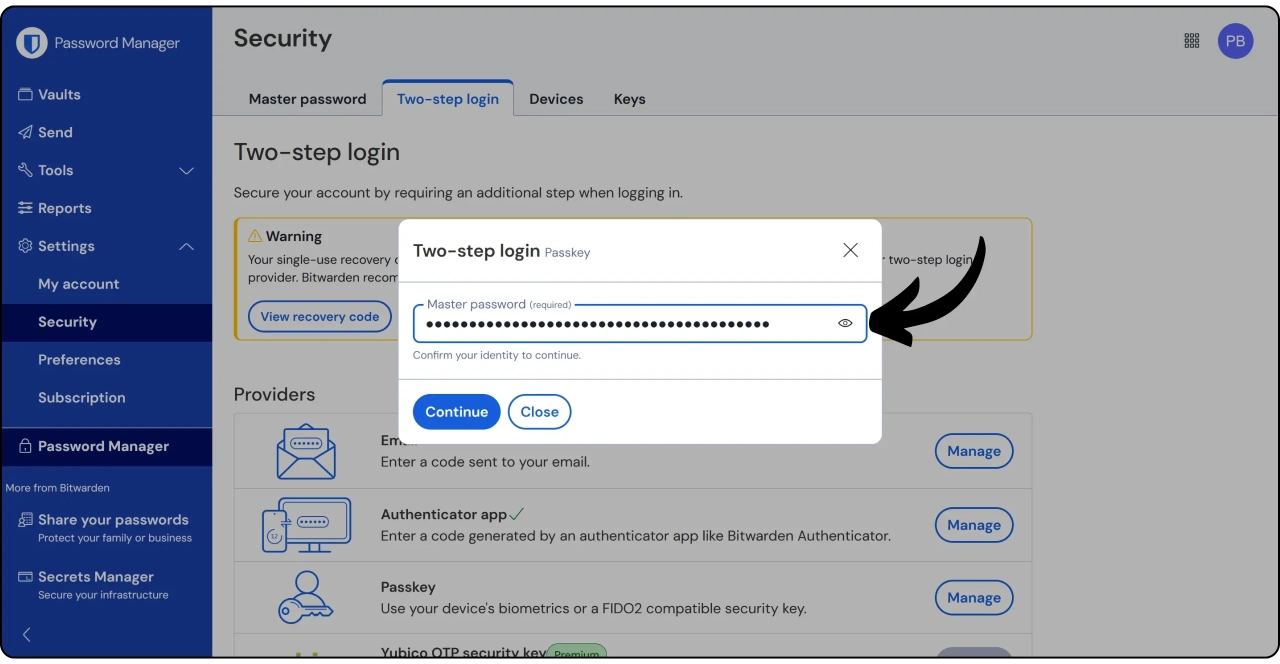Viewport: 1280px width, 664px height.
Task: Select Security in the sidebar
Action: click(106, 323)
